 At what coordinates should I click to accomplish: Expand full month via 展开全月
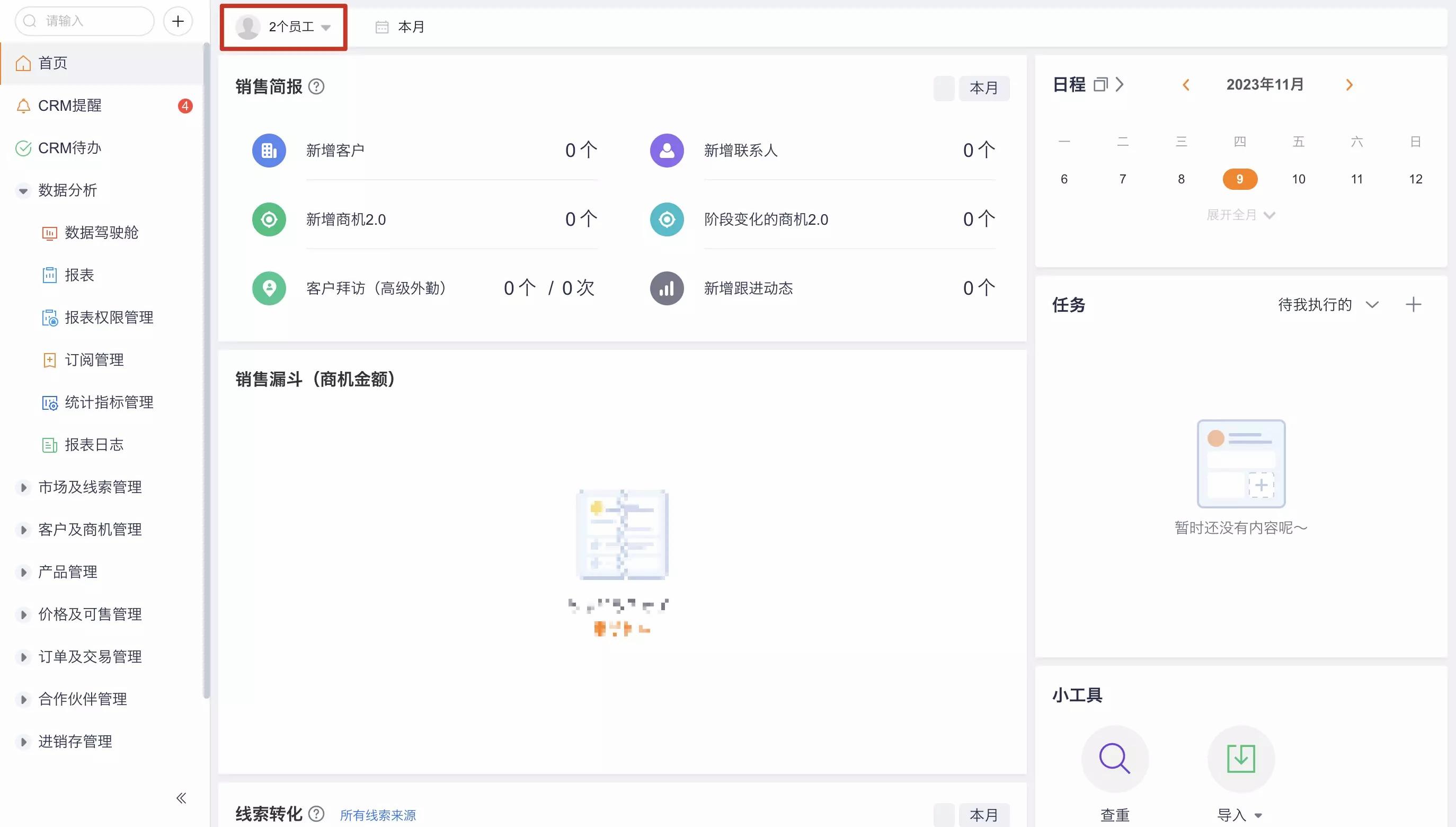(1240, 215)
